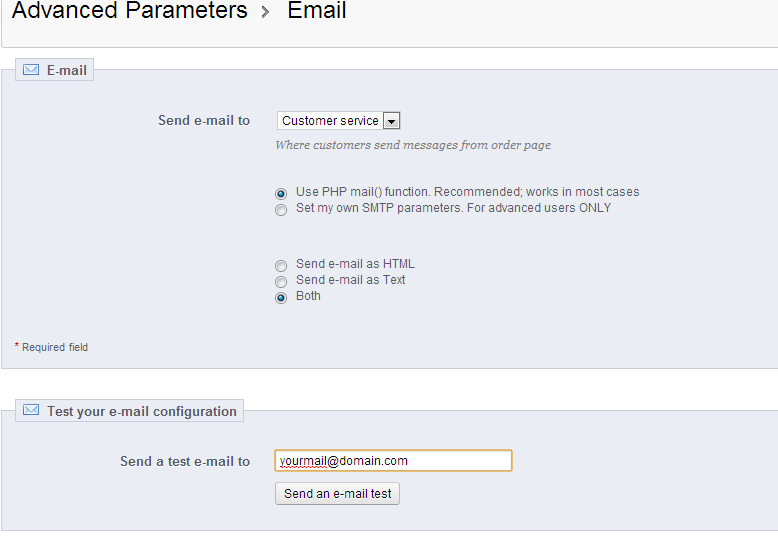Click Test your e-mail configuration heading
This screenshot has width=778, height=539.
(x=141, y=411)
